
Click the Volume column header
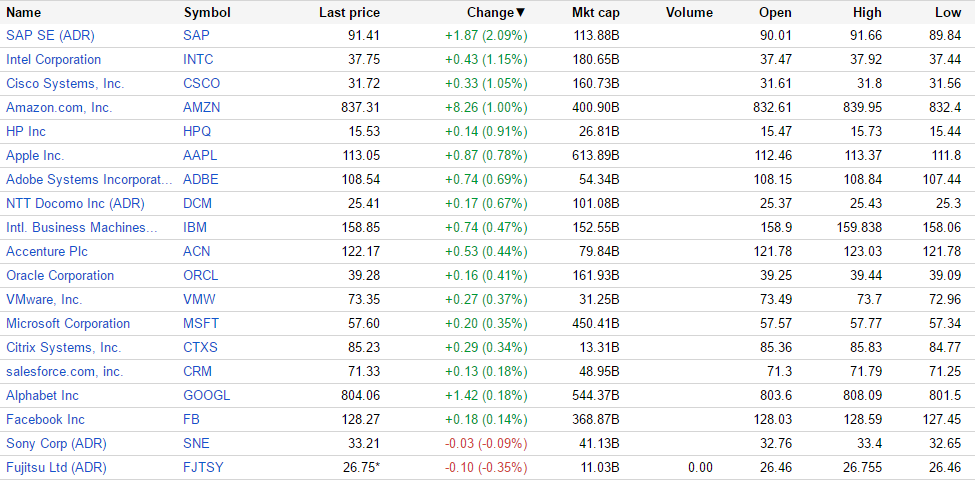[x=689, y=12]
